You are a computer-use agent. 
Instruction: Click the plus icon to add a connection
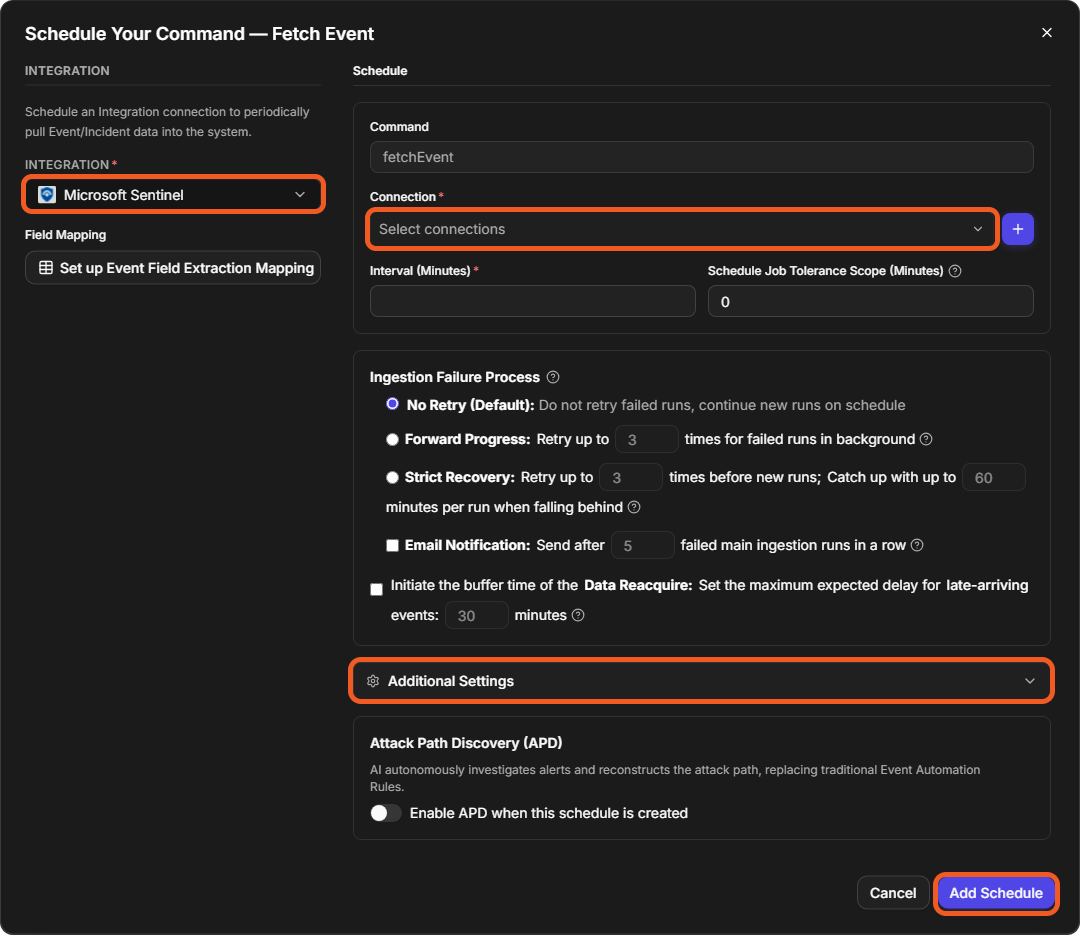[1017, 229]
